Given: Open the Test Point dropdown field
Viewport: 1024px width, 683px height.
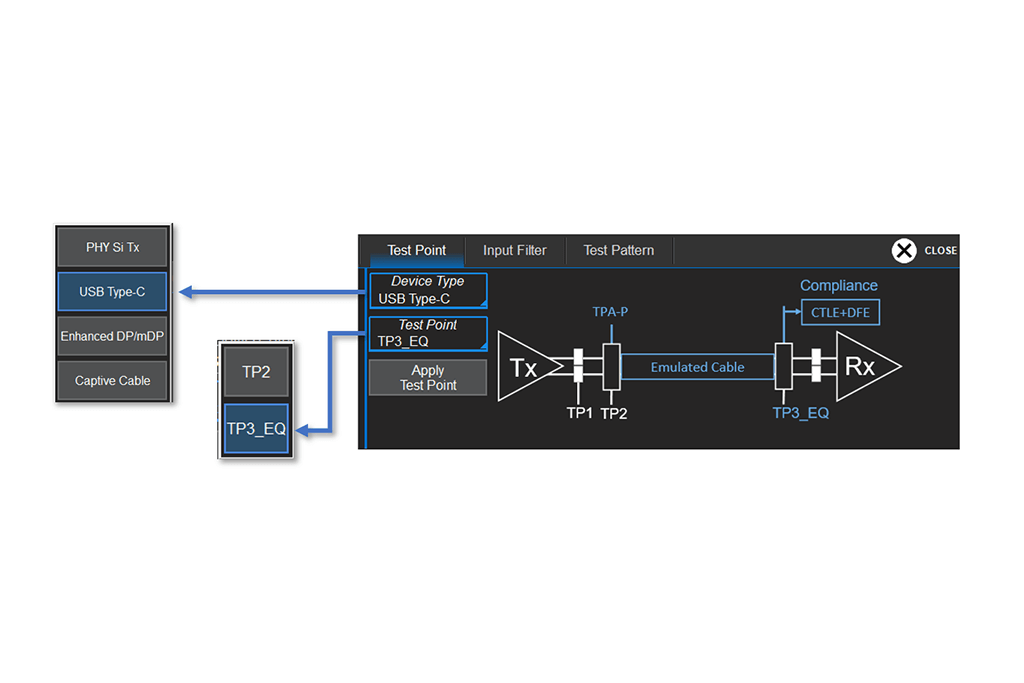Looking at the screenshot, I should 428,333.
